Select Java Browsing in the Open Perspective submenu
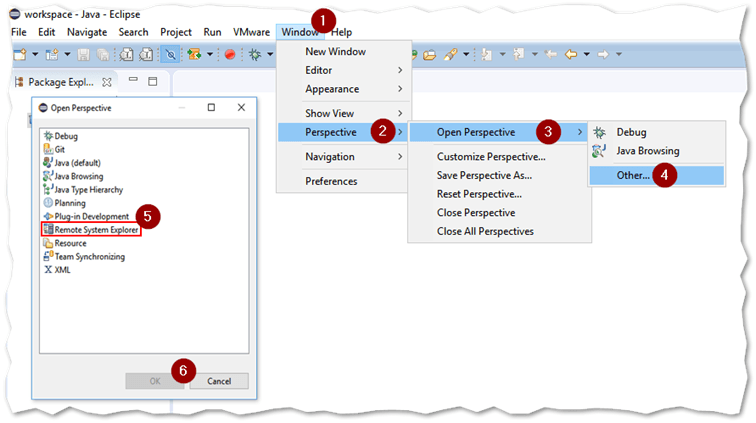 657,151
